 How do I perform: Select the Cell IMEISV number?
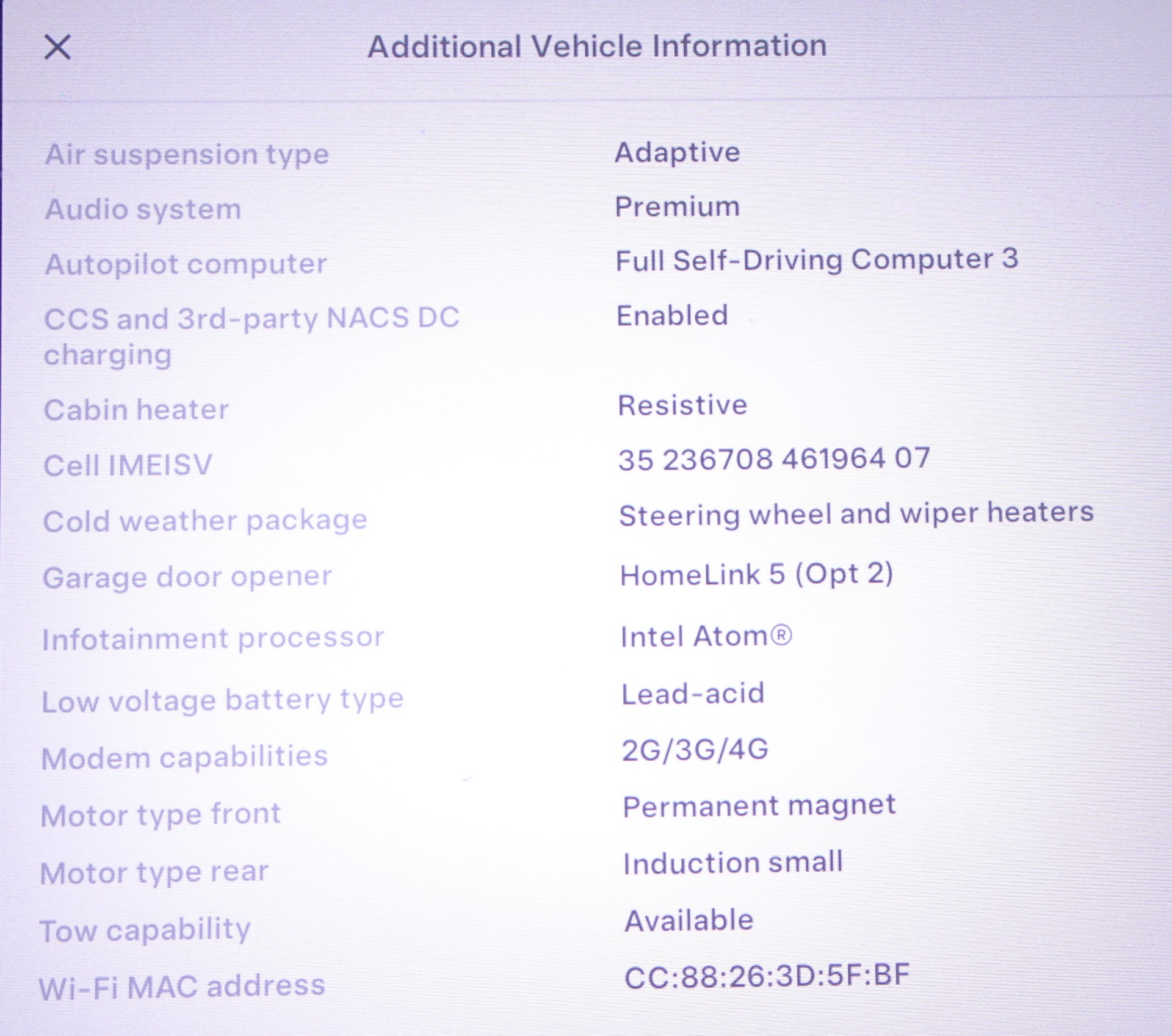coord(774,459)
